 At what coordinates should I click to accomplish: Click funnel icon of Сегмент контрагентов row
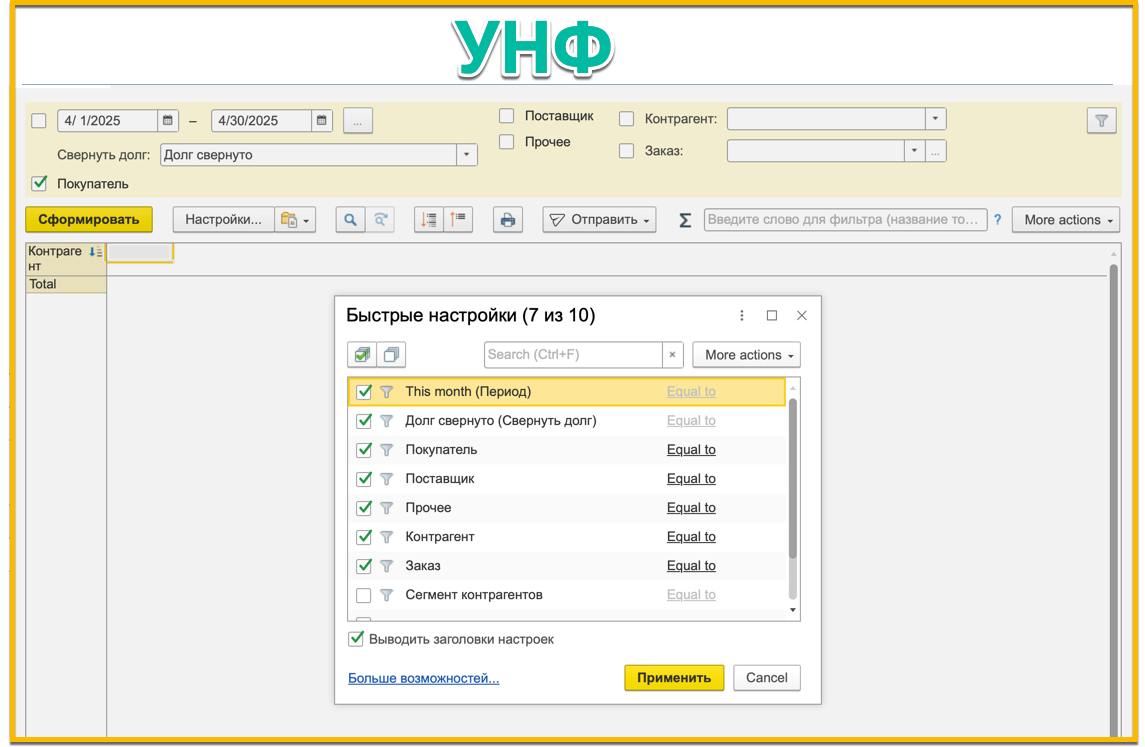(386, 595)
